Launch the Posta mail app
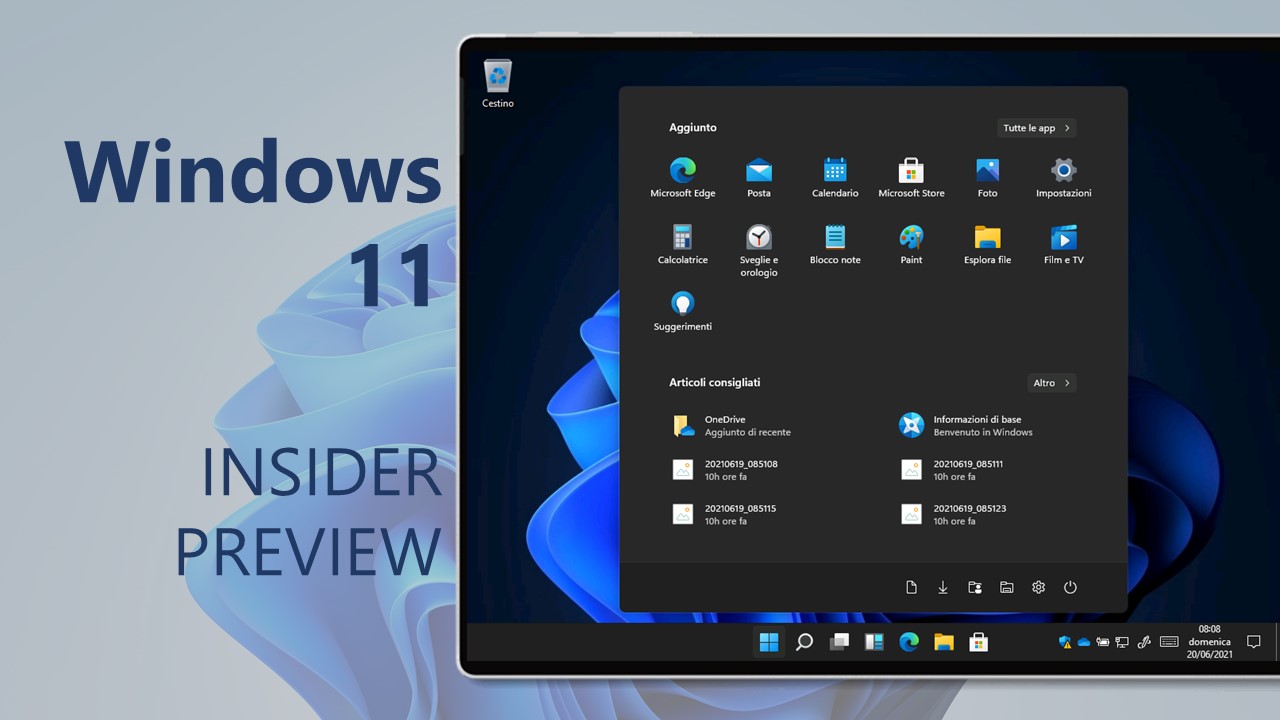 [759, 170]
